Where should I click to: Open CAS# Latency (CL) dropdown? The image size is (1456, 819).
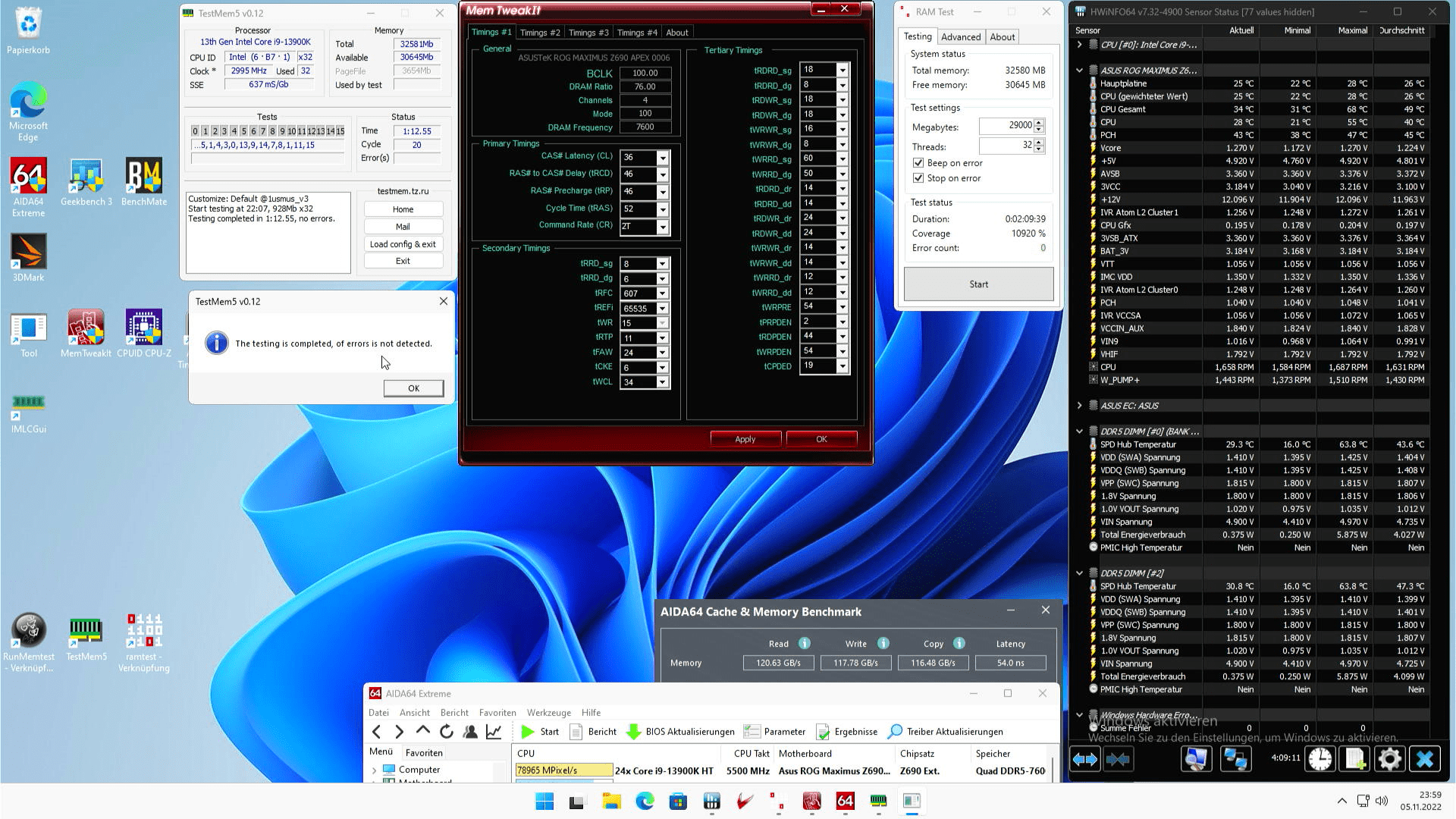pos(663,158)
